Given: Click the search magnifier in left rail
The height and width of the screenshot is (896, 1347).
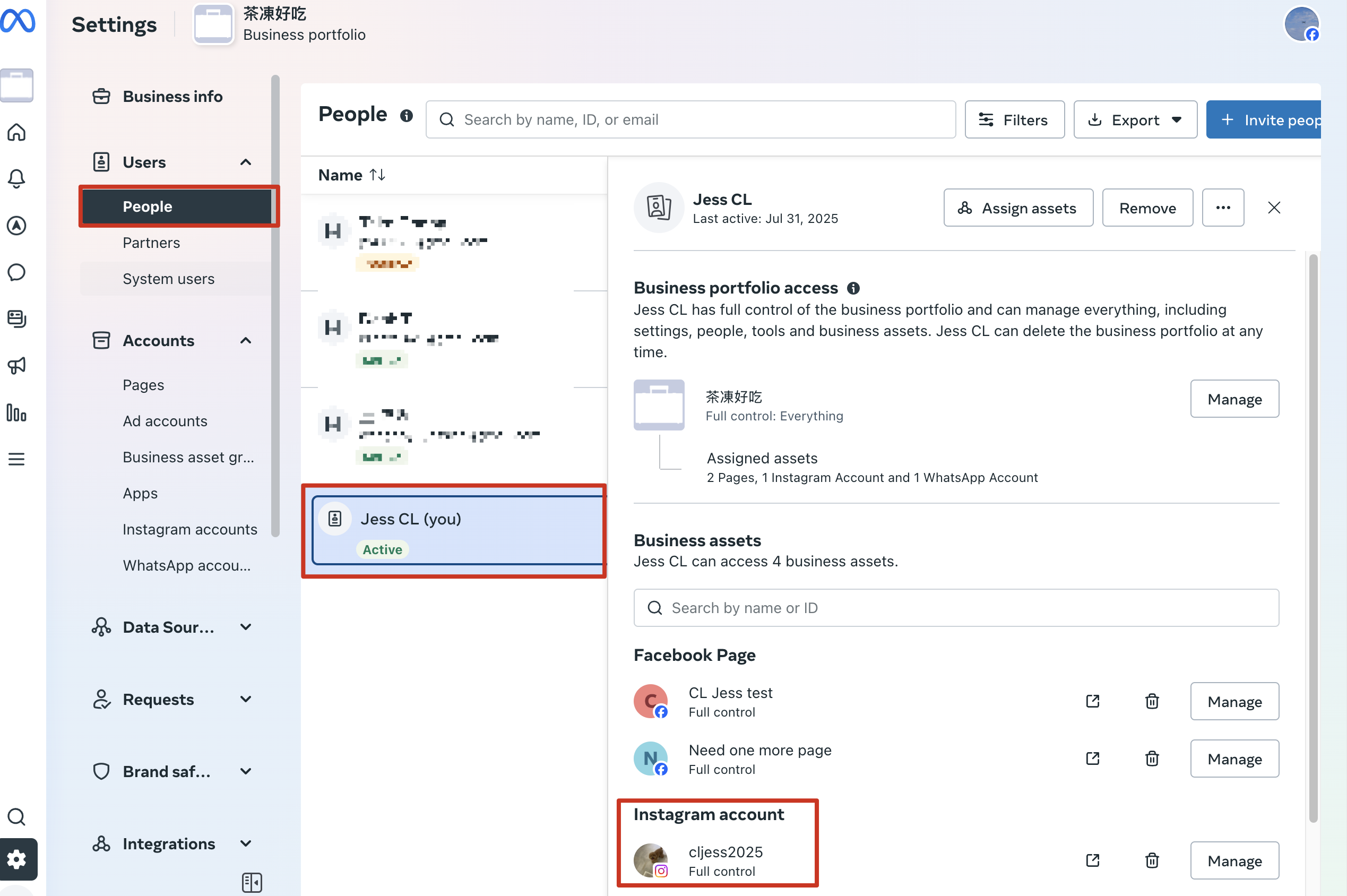Looking at the screenshot, I should (x=16, y=817).
